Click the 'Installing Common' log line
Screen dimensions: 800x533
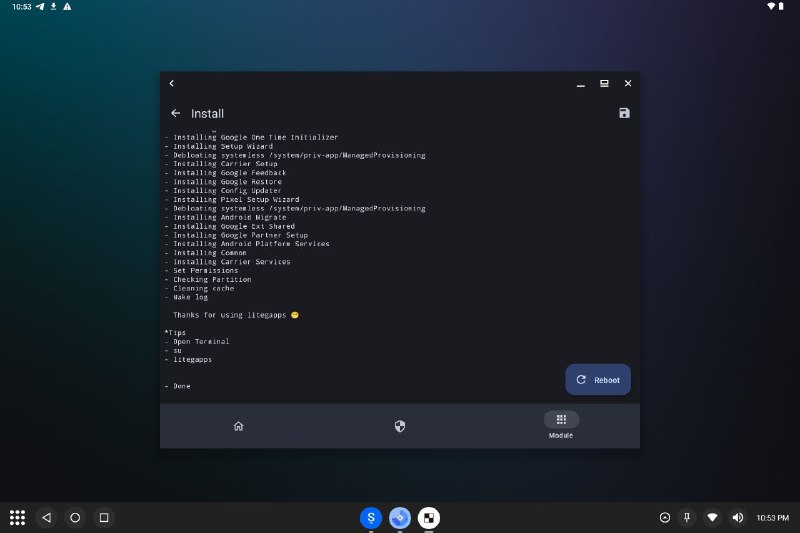pyautogui.click(x=206, y=253)
